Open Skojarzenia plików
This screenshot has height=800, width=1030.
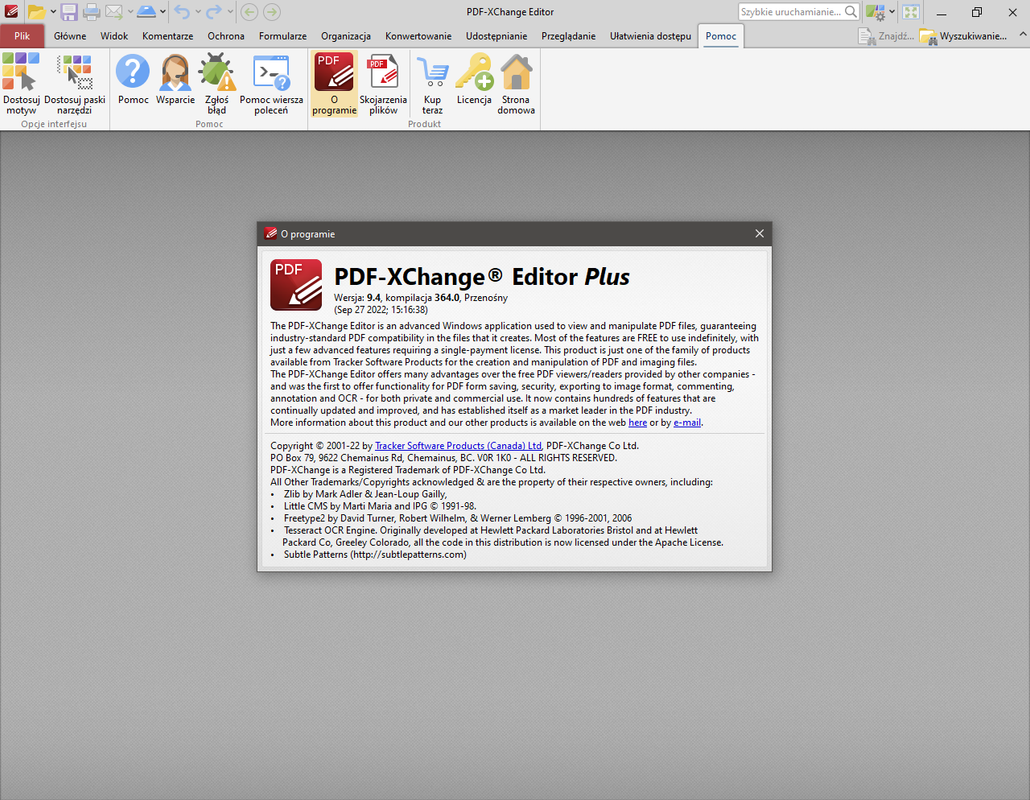pyautogui.click(x=383, y=83)
